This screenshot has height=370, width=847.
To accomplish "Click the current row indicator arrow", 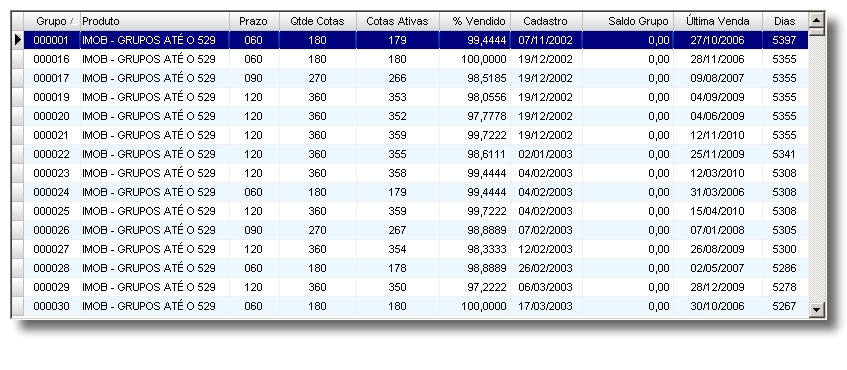I will 18,40.
